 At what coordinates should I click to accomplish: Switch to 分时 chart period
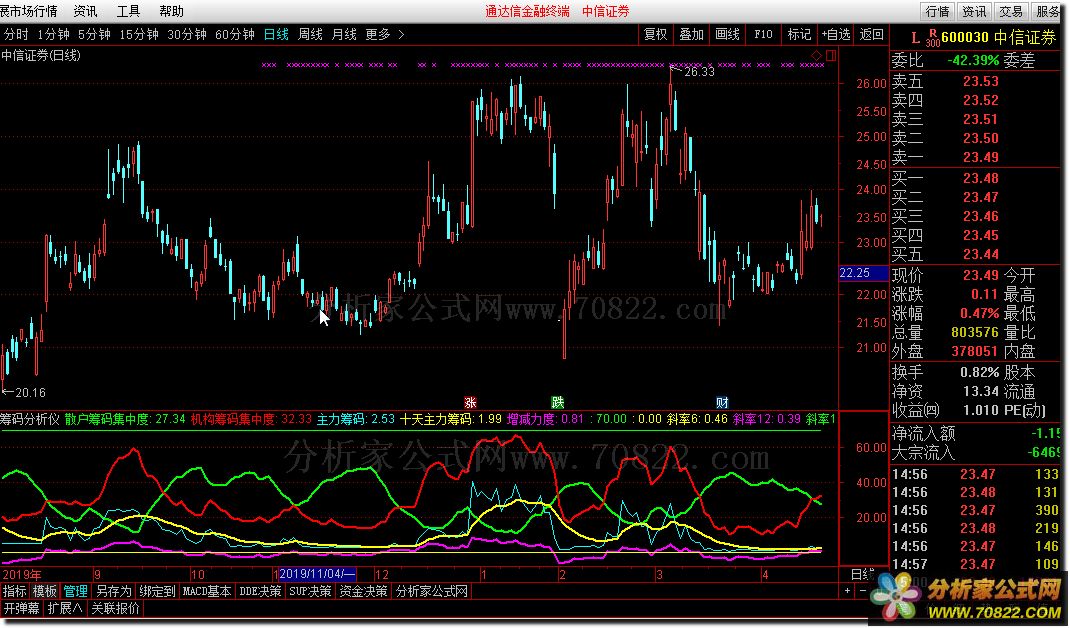(16, 34)
